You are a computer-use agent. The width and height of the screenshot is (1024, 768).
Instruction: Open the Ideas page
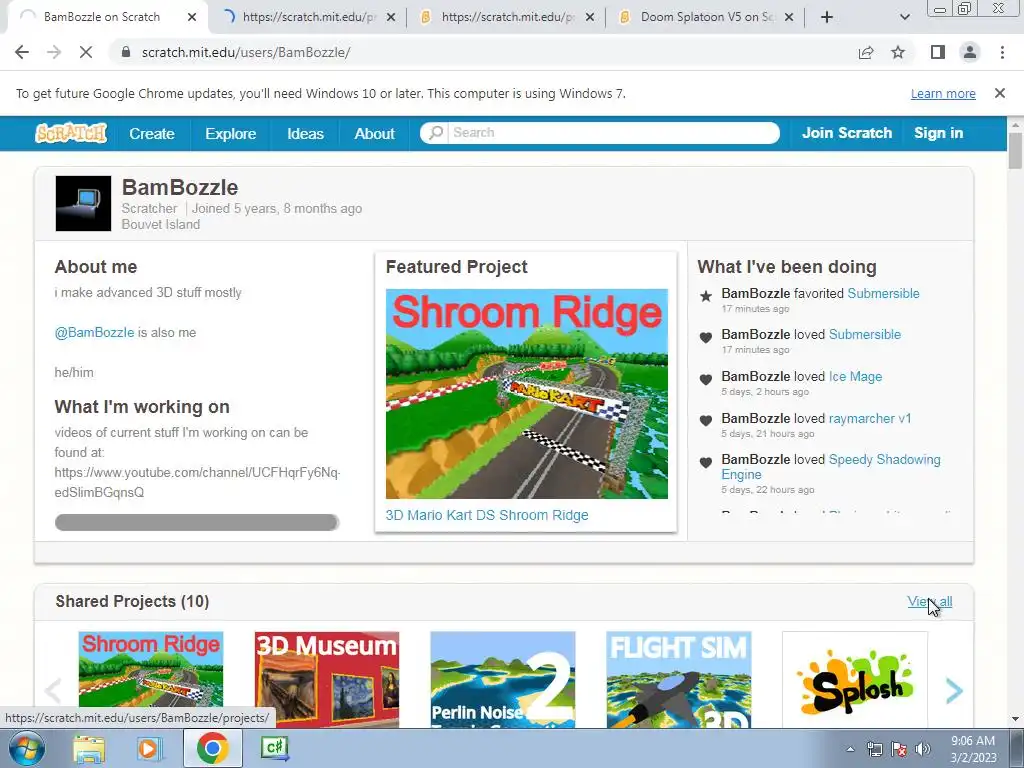(305, 133)
